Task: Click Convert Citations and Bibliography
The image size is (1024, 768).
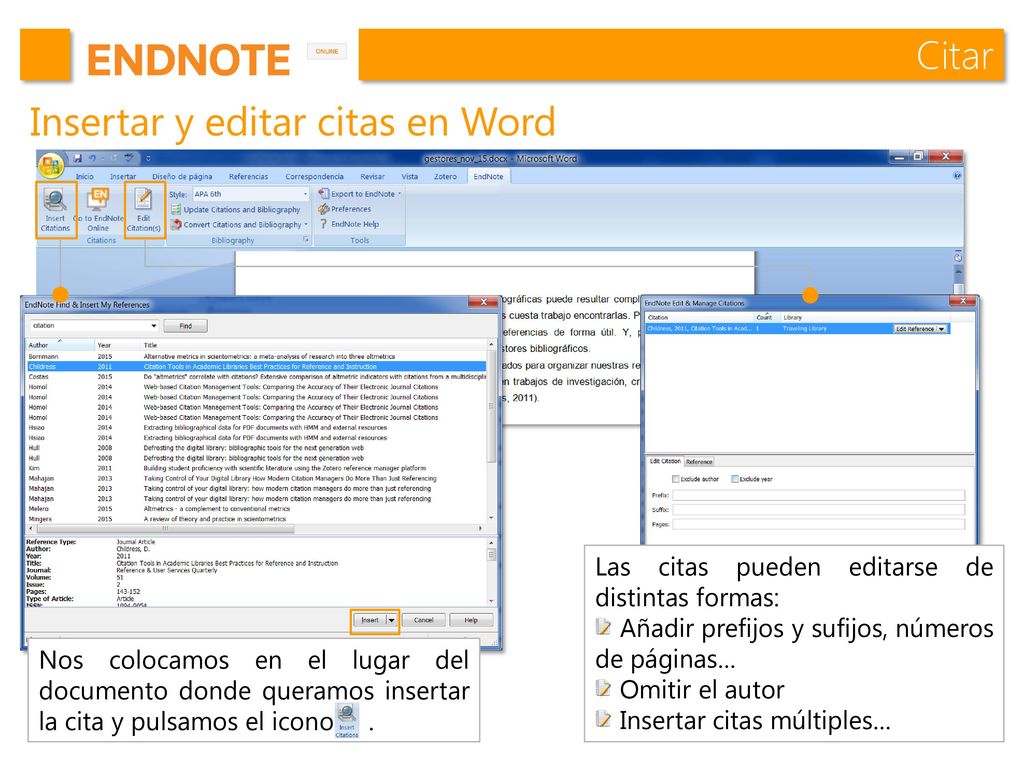Action: click(238, 225)
